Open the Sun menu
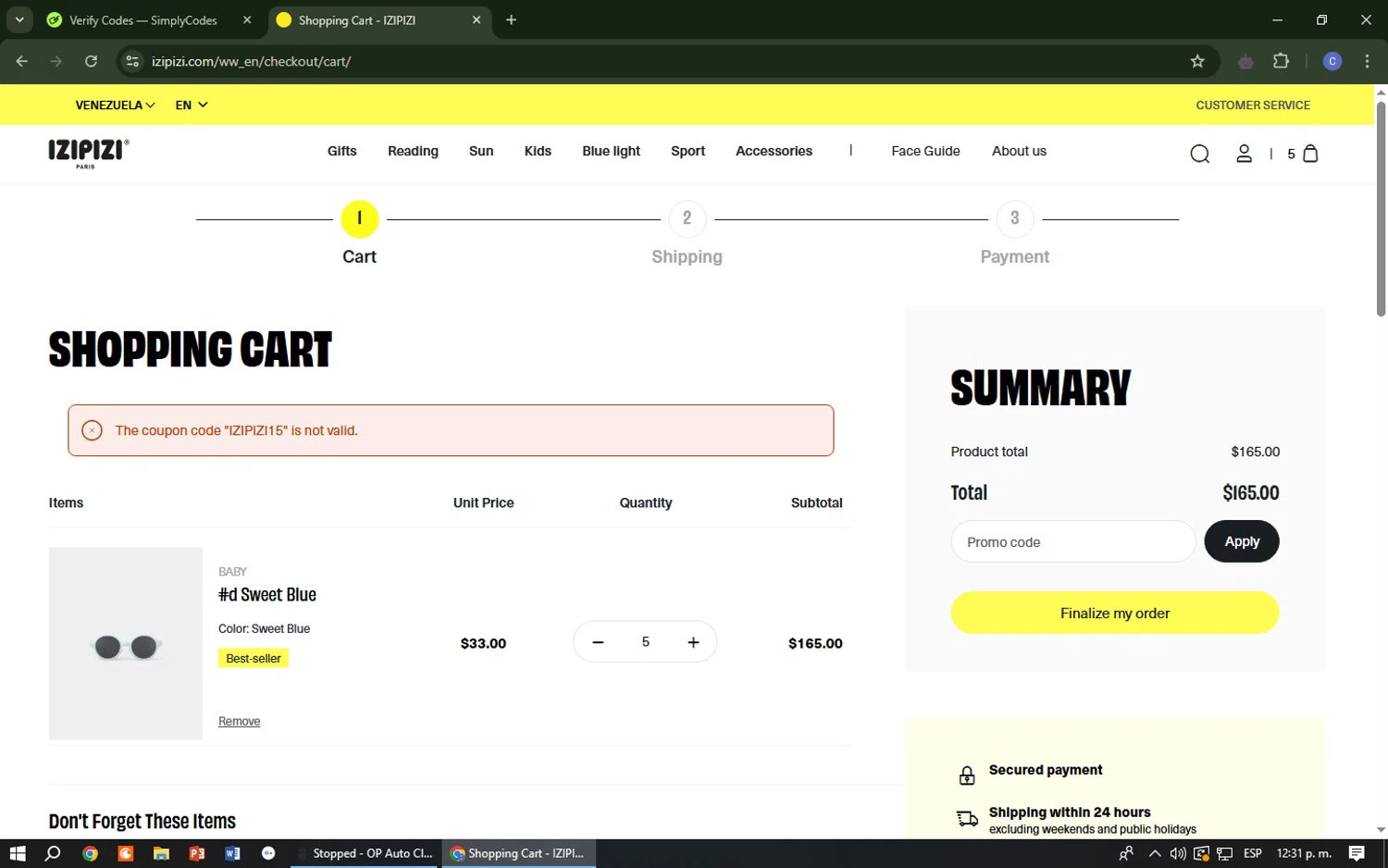The image size is (1388, 868). pyautogui.click(x=481, y=151)
